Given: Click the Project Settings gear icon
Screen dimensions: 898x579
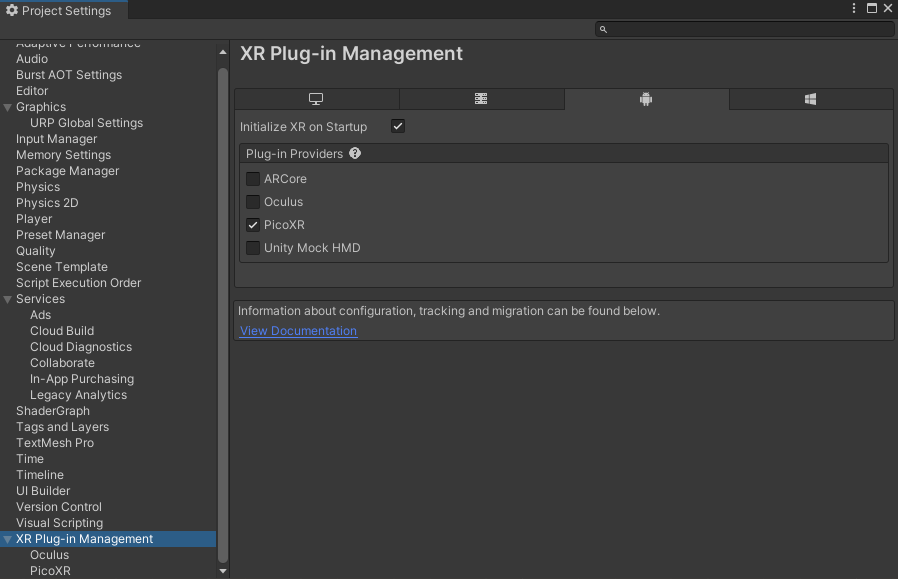Looking at the screenshot, I should point(12,9).
